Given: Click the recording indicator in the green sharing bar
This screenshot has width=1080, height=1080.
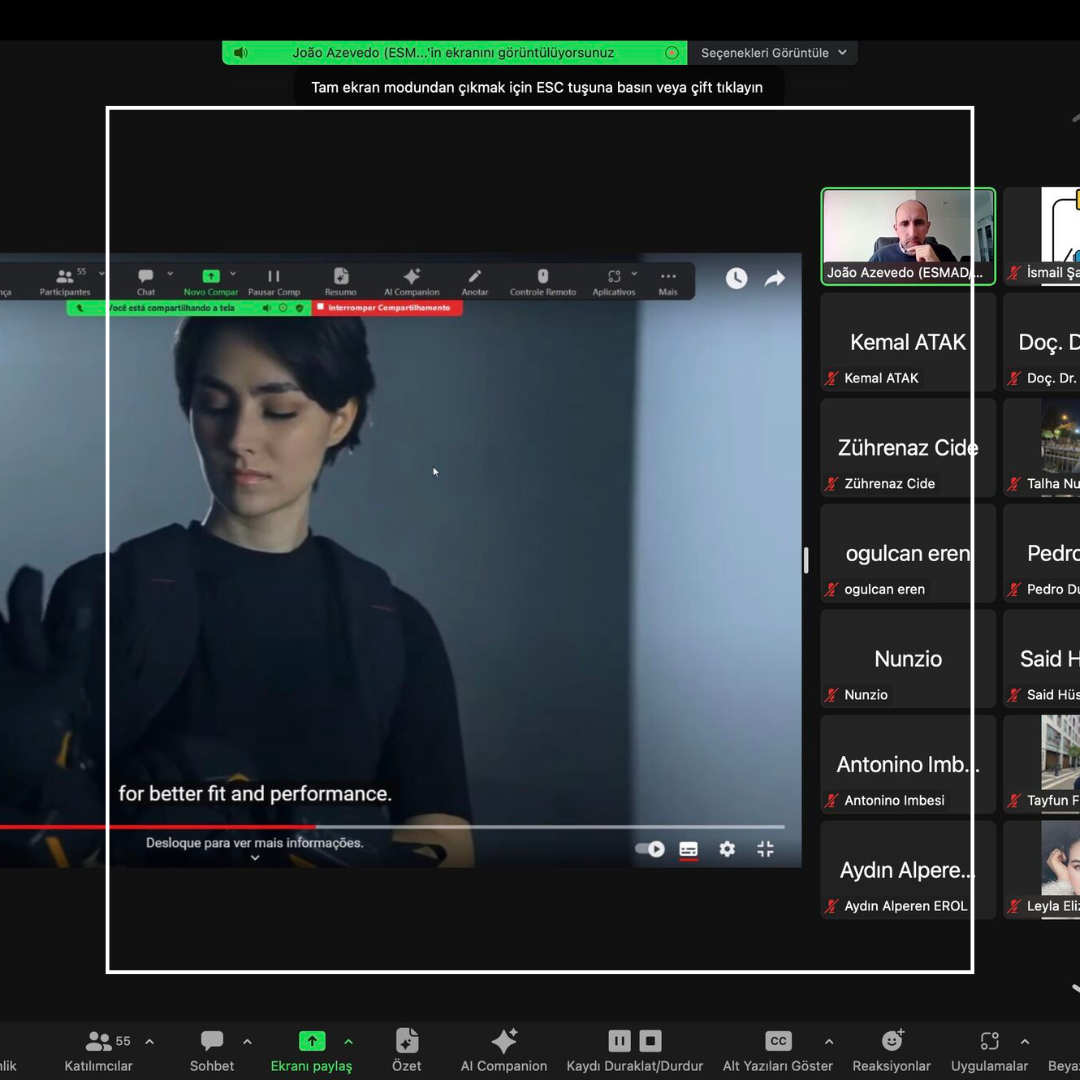Looking at the screenshot, I should tap(672, 52).
